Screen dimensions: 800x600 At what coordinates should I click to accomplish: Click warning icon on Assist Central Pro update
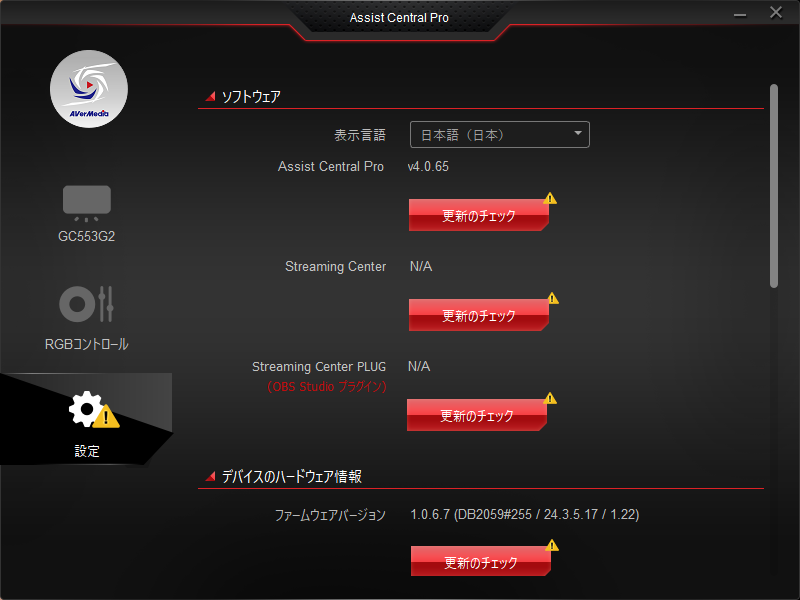tap(550, 198)
